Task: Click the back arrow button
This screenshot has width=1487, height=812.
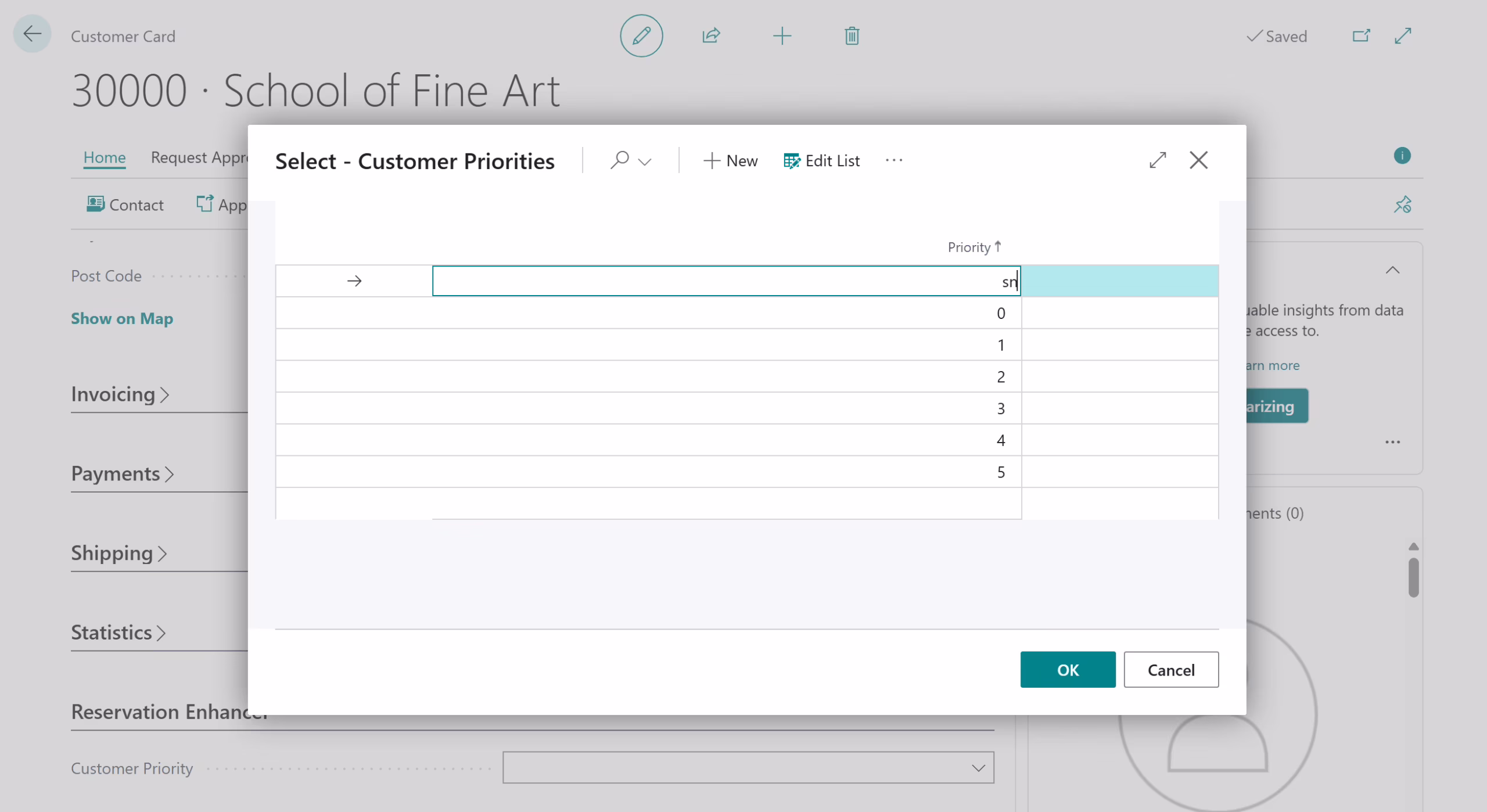Action: [x=32, y=34]
